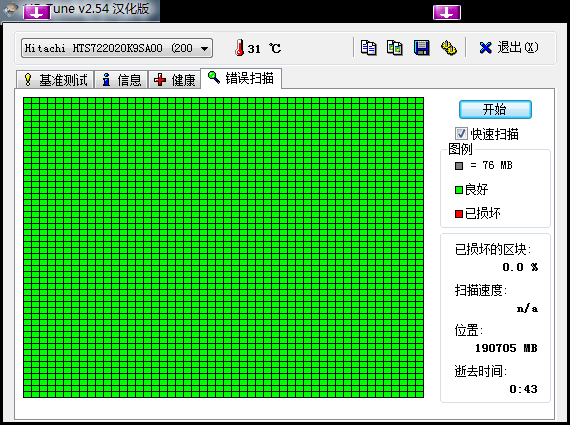Click the purple arrow icon at top right
Image resolution: width=570 pixels, height=425 pixels.
pyautogui.click(x=447, y=13)
